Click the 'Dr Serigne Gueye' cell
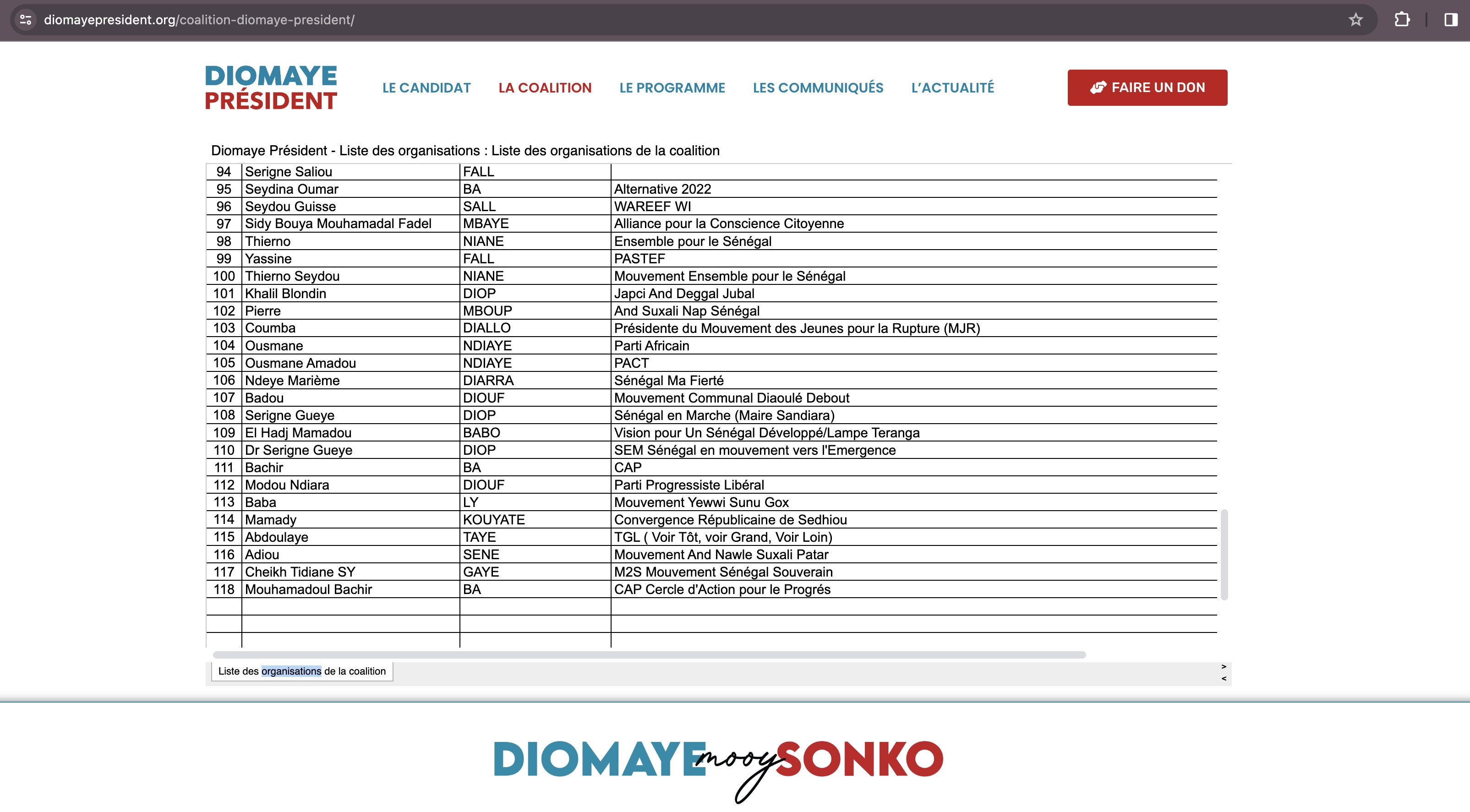Image resolution: width=1470 pixels, height=812 pixels. click(x=350, y=450)
